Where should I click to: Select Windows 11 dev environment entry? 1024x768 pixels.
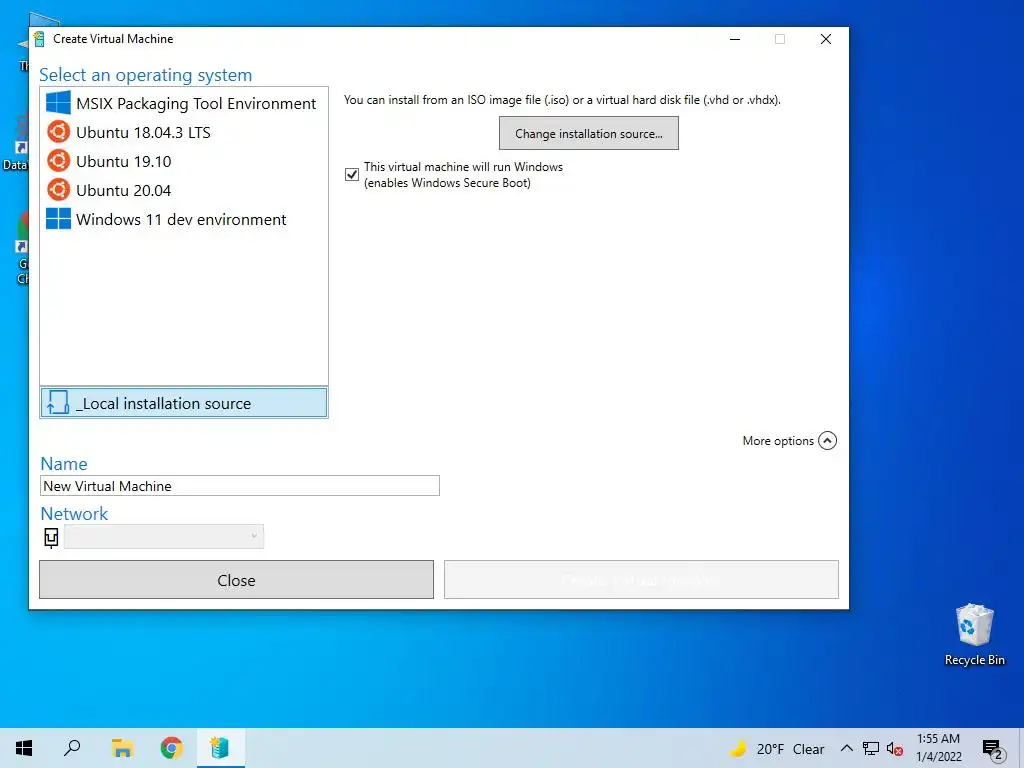[184, 219]
